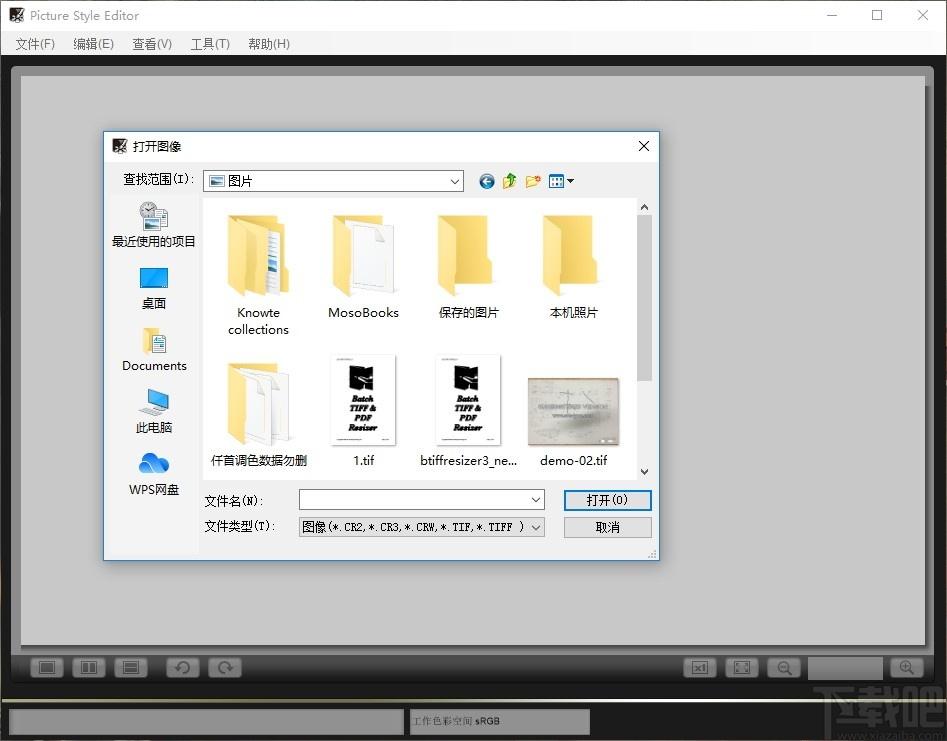
Task: Fit image to window
Action: pos(742,667)
